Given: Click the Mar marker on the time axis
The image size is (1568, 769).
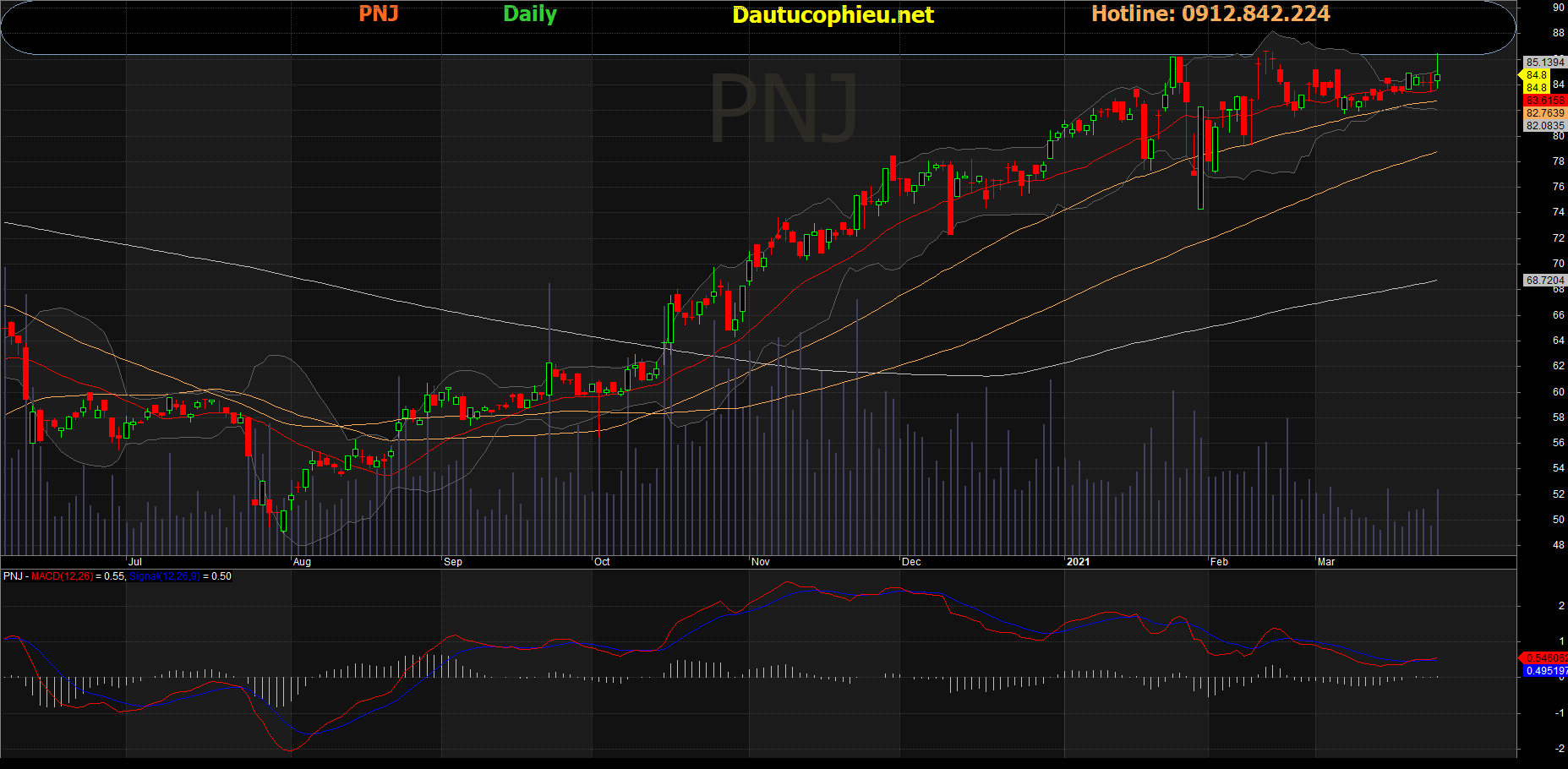Looking at the screenshot, I should coord(1325,562).
